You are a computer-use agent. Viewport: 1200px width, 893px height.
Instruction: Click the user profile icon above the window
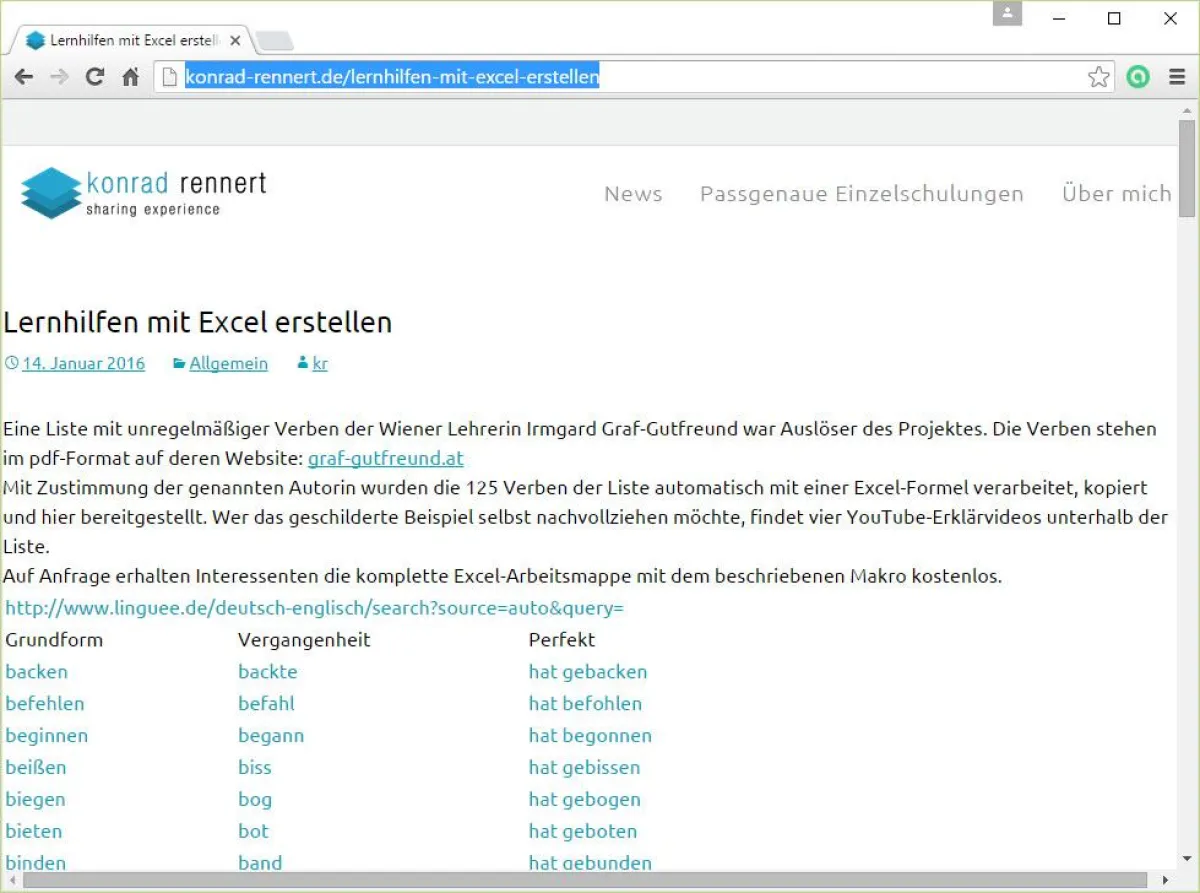coord(1007,14)
